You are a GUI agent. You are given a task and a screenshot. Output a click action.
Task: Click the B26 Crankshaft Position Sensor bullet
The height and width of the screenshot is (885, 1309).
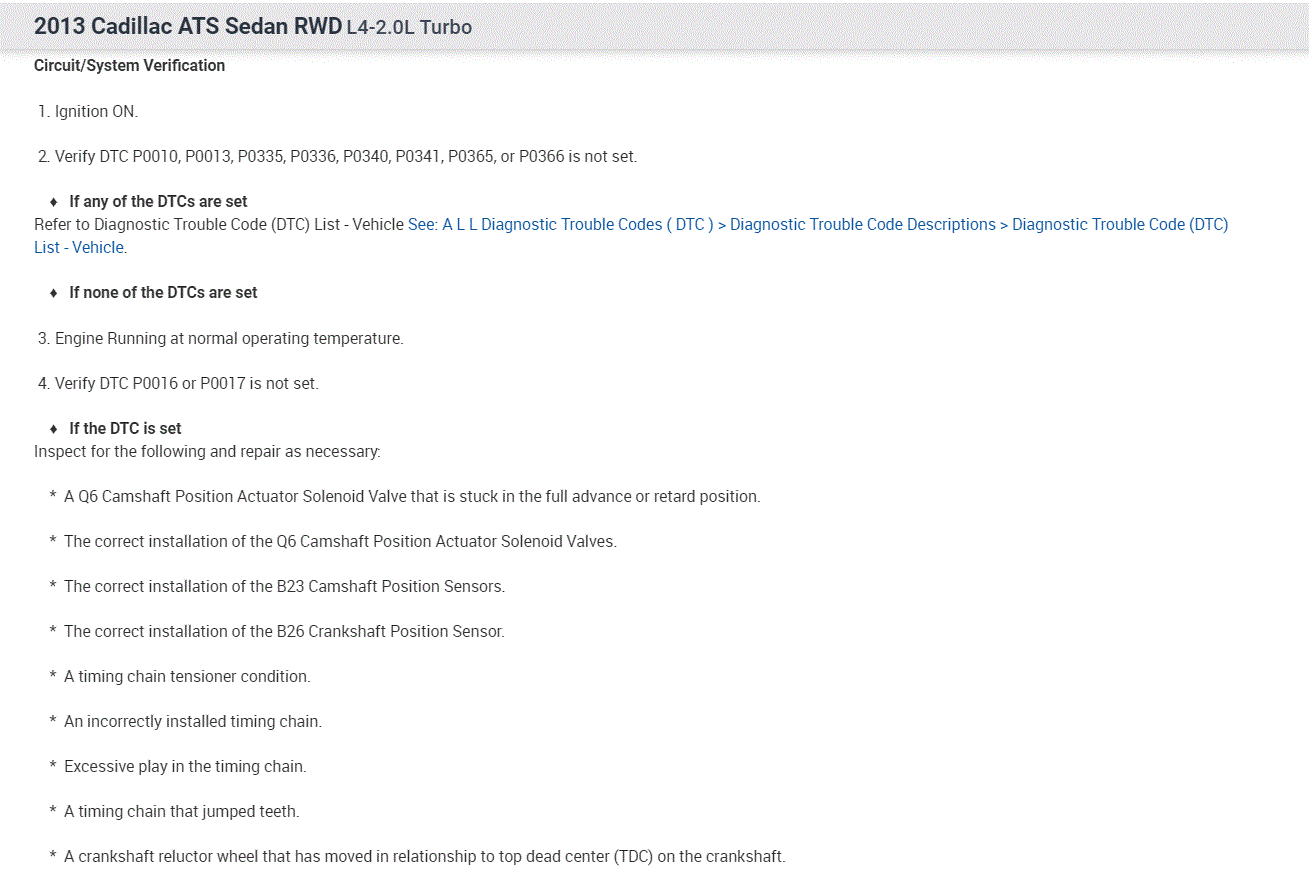click(284, 632)
